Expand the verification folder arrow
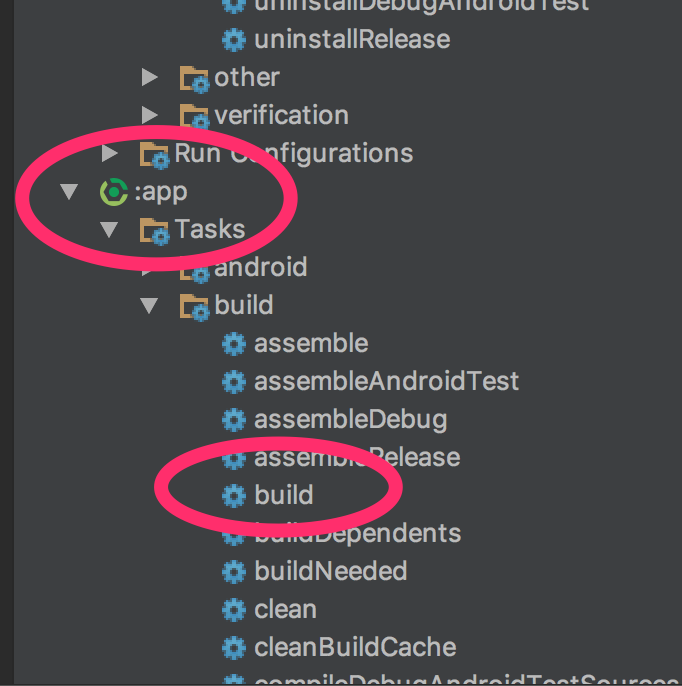Screen dimensions: 682x686 tap(150, 116)
